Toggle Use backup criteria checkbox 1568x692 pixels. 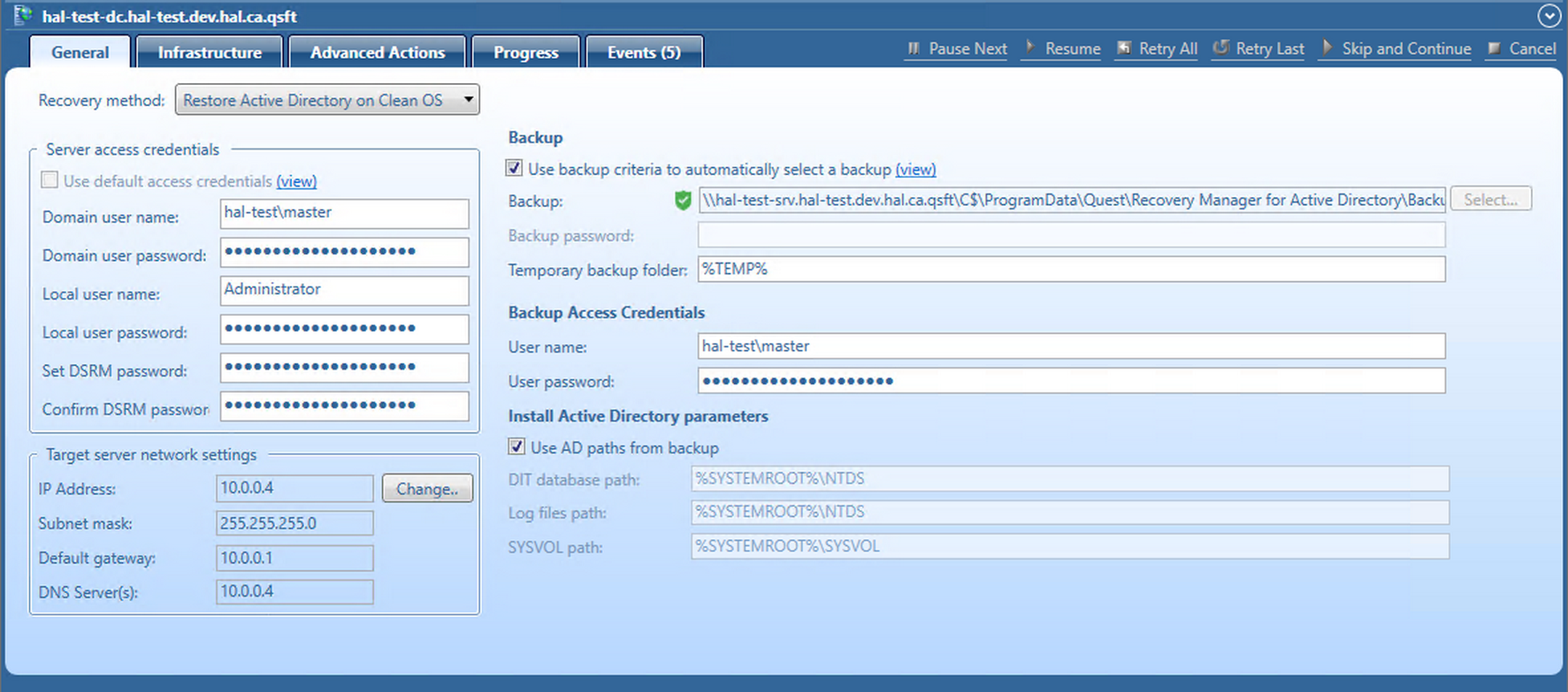coord(514,168)
